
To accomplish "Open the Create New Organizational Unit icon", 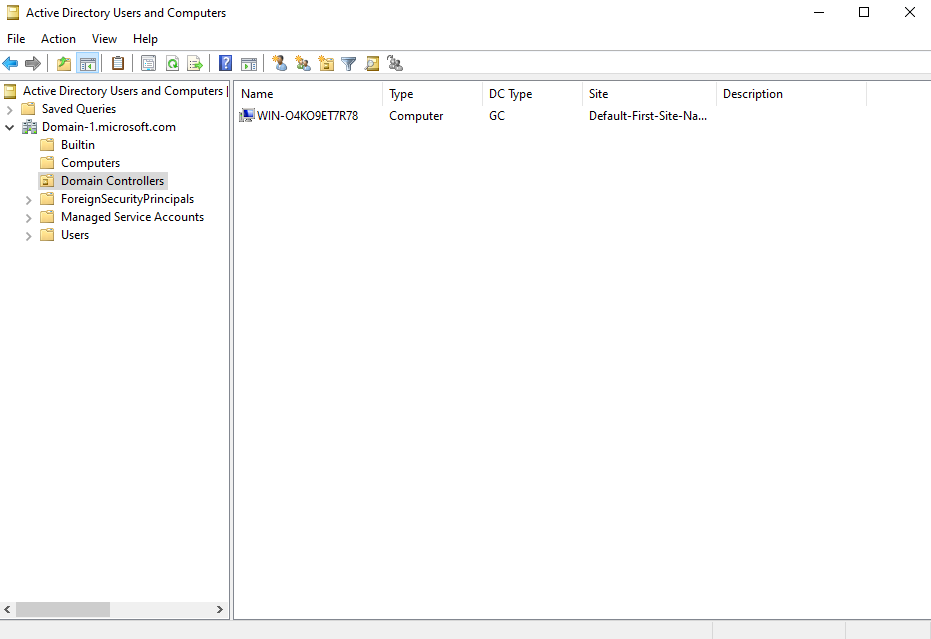I will [x=326, y=63].
